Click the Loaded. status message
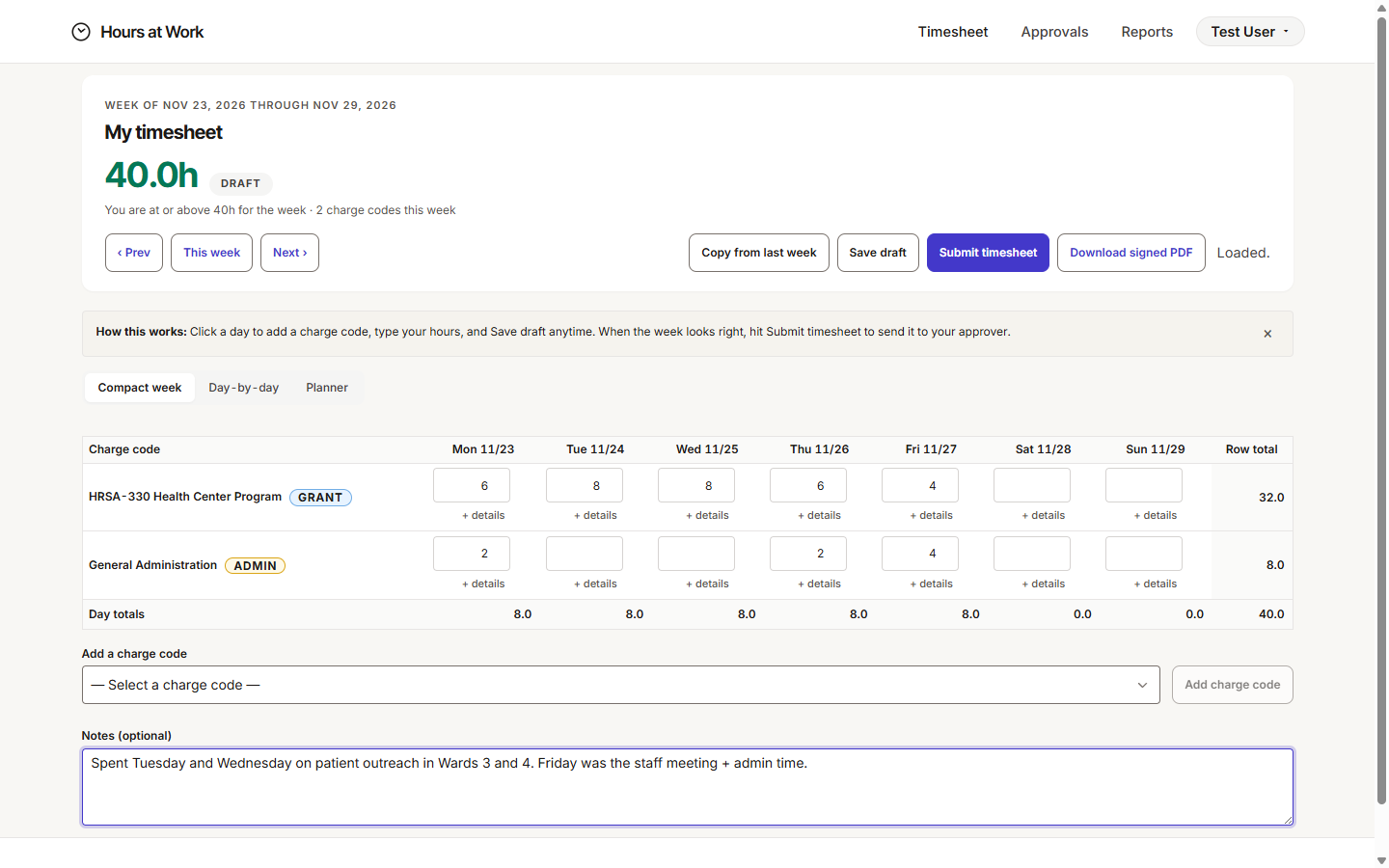This screenshot has height=868, width=1389. tap(1243, 253)
